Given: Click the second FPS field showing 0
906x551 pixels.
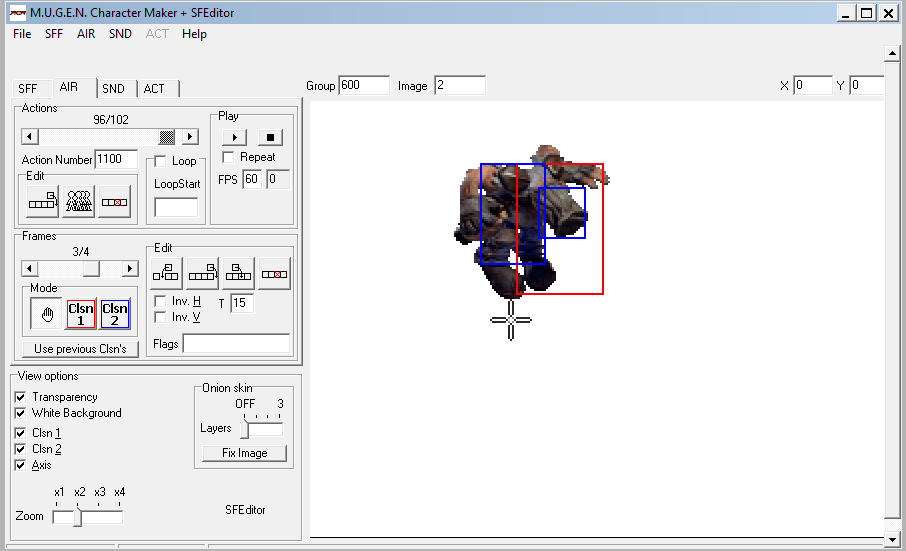Looking at the screenshot, I should coord(277,179).
